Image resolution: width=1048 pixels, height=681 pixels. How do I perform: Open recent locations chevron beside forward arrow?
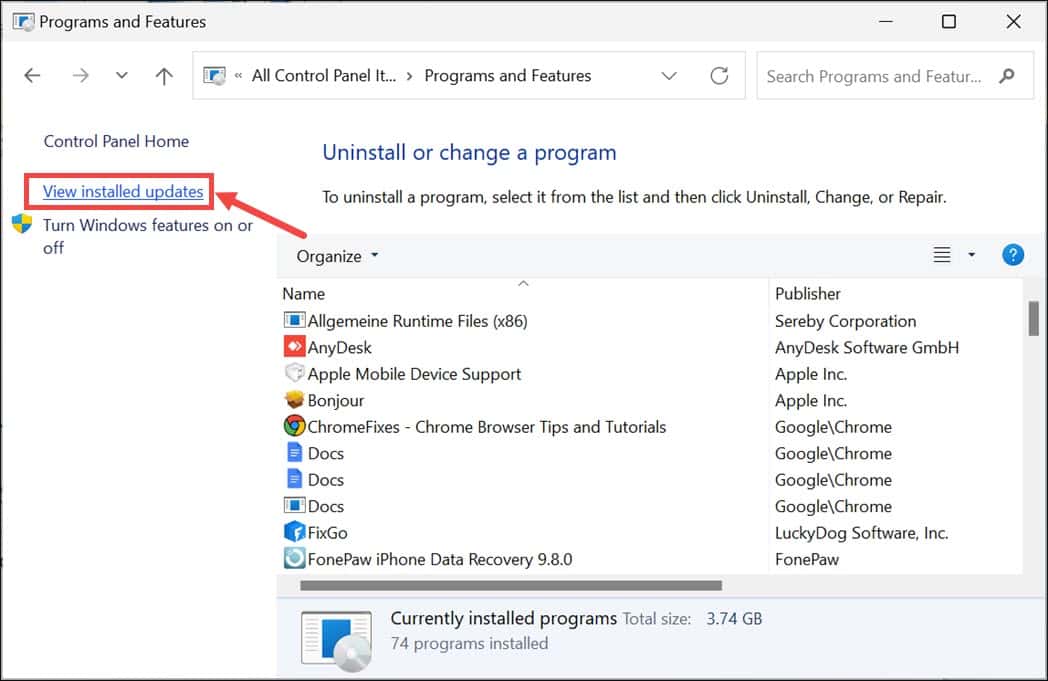click(x=121, y=76)
